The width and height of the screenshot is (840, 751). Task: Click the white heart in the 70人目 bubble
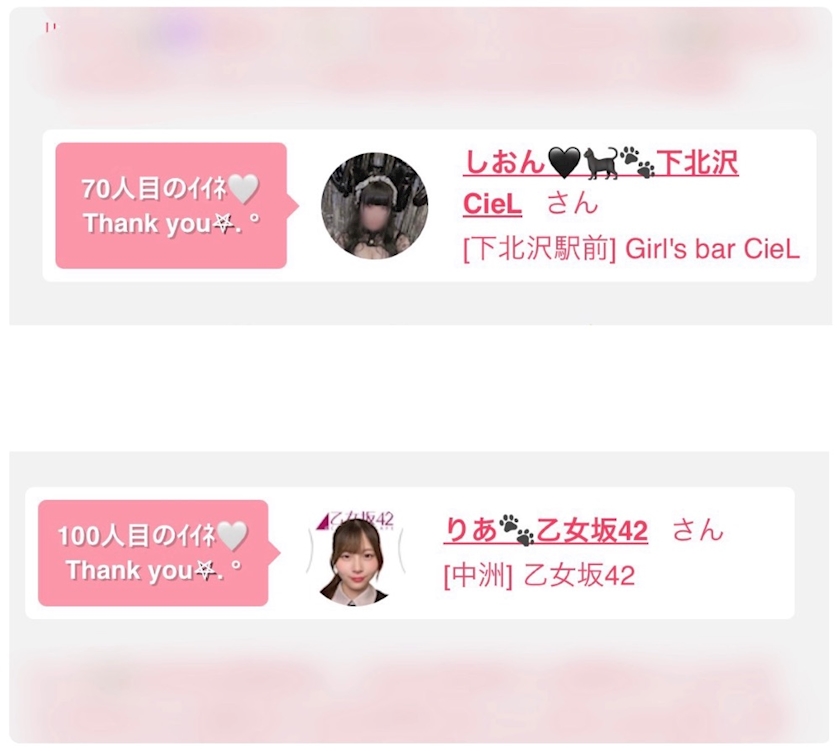(244, 189)
